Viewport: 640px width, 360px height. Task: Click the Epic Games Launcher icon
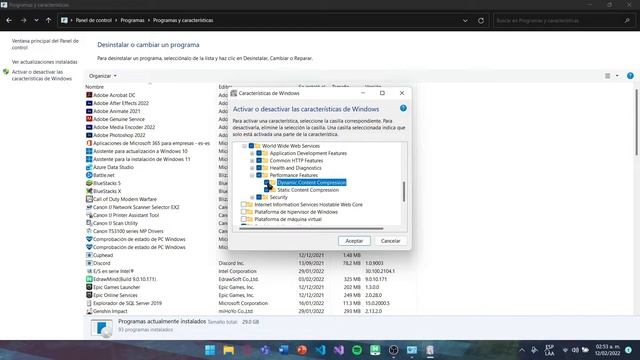(x=89, y=287)
